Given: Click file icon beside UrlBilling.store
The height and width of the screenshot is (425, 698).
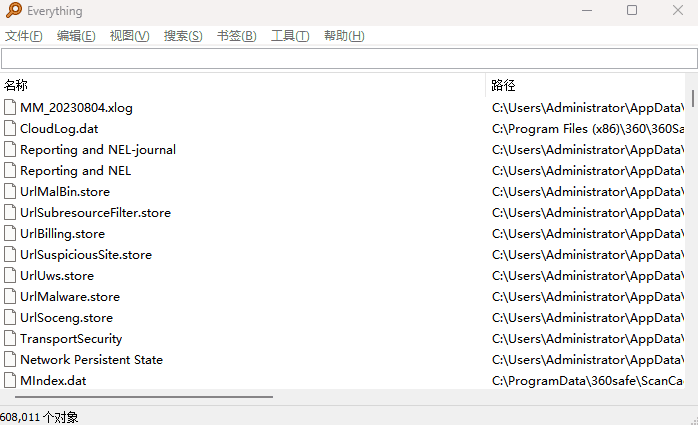Looking at the screenshot, I should coord(10,234).
